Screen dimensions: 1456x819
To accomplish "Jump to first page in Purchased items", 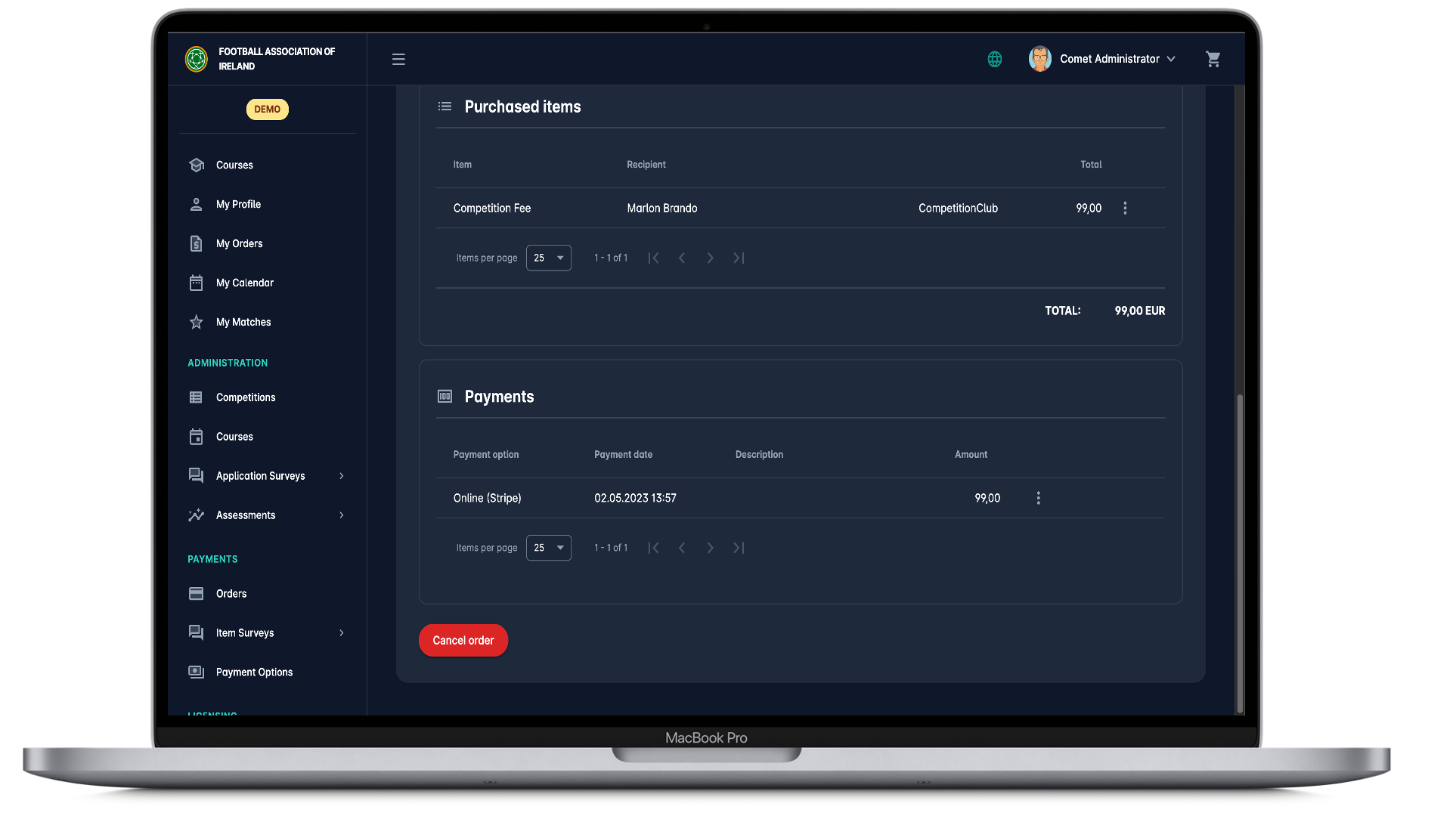I will coord(654,258).
